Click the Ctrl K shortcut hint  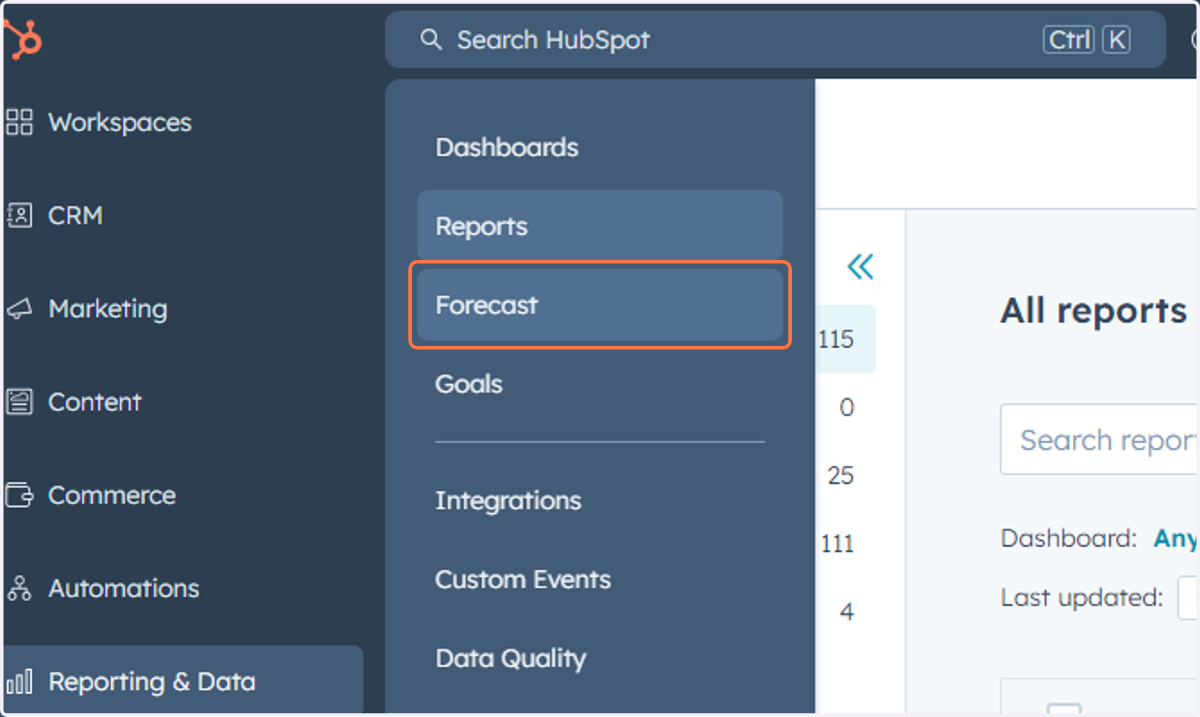[1087, 40]
